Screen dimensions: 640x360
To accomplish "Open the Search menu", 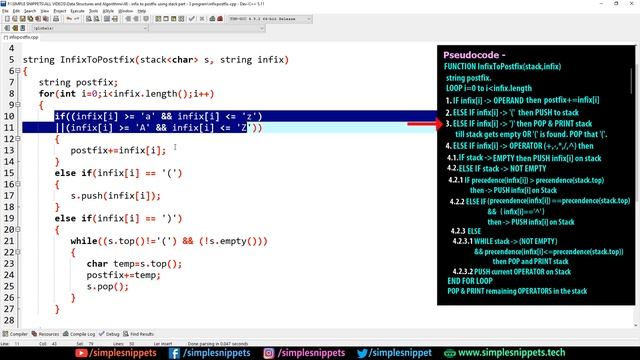I will click(30, 11).
